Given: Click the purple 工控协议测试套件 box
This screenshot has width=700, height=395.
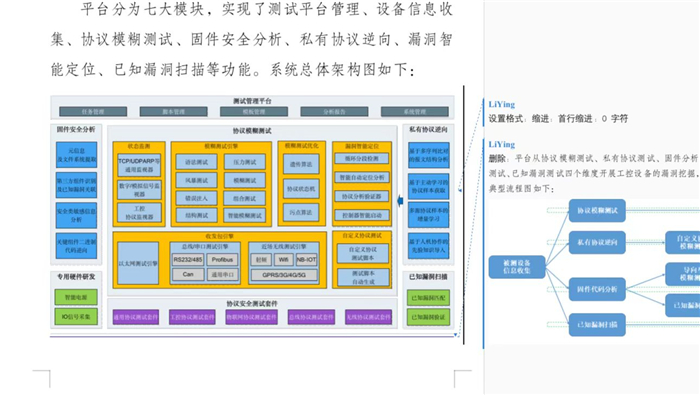Looking at the screenshot, I should coord(192,317).
